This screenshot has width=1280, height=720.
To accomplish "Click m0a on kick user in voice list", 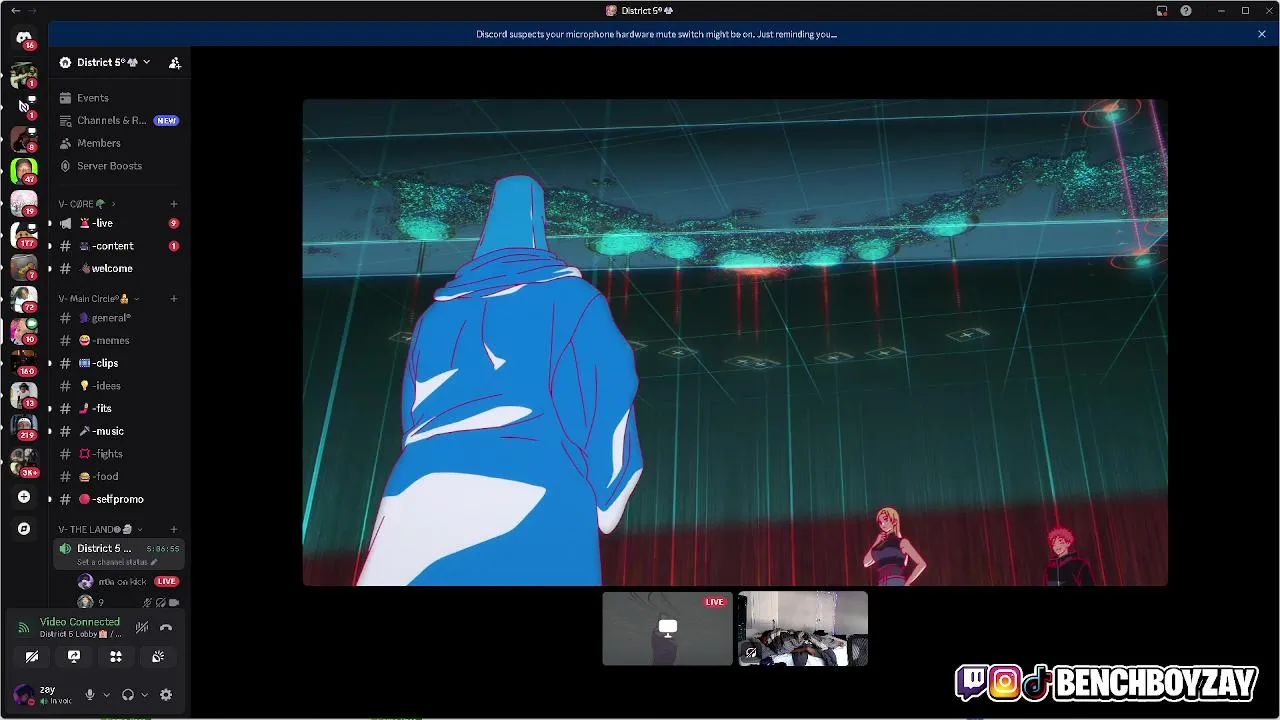I will 128,581.
